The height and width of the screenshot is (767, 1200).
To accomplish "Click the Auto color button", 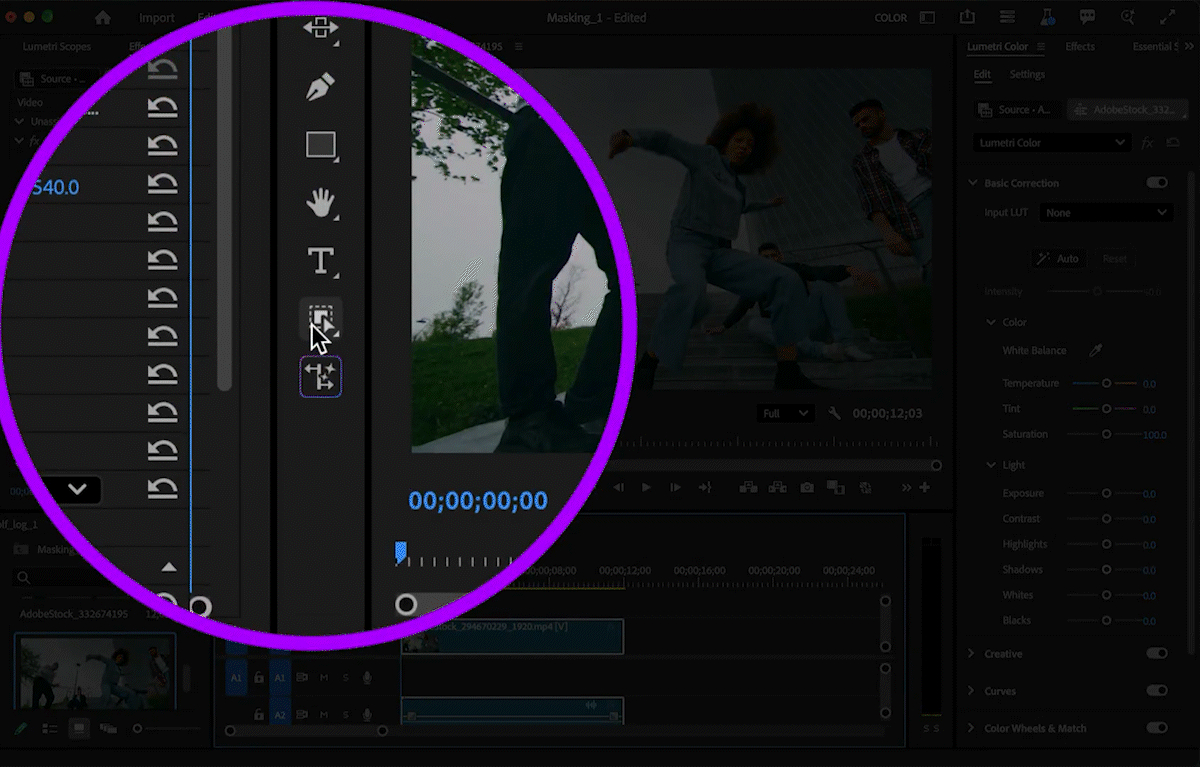I will coord(1058,258).
